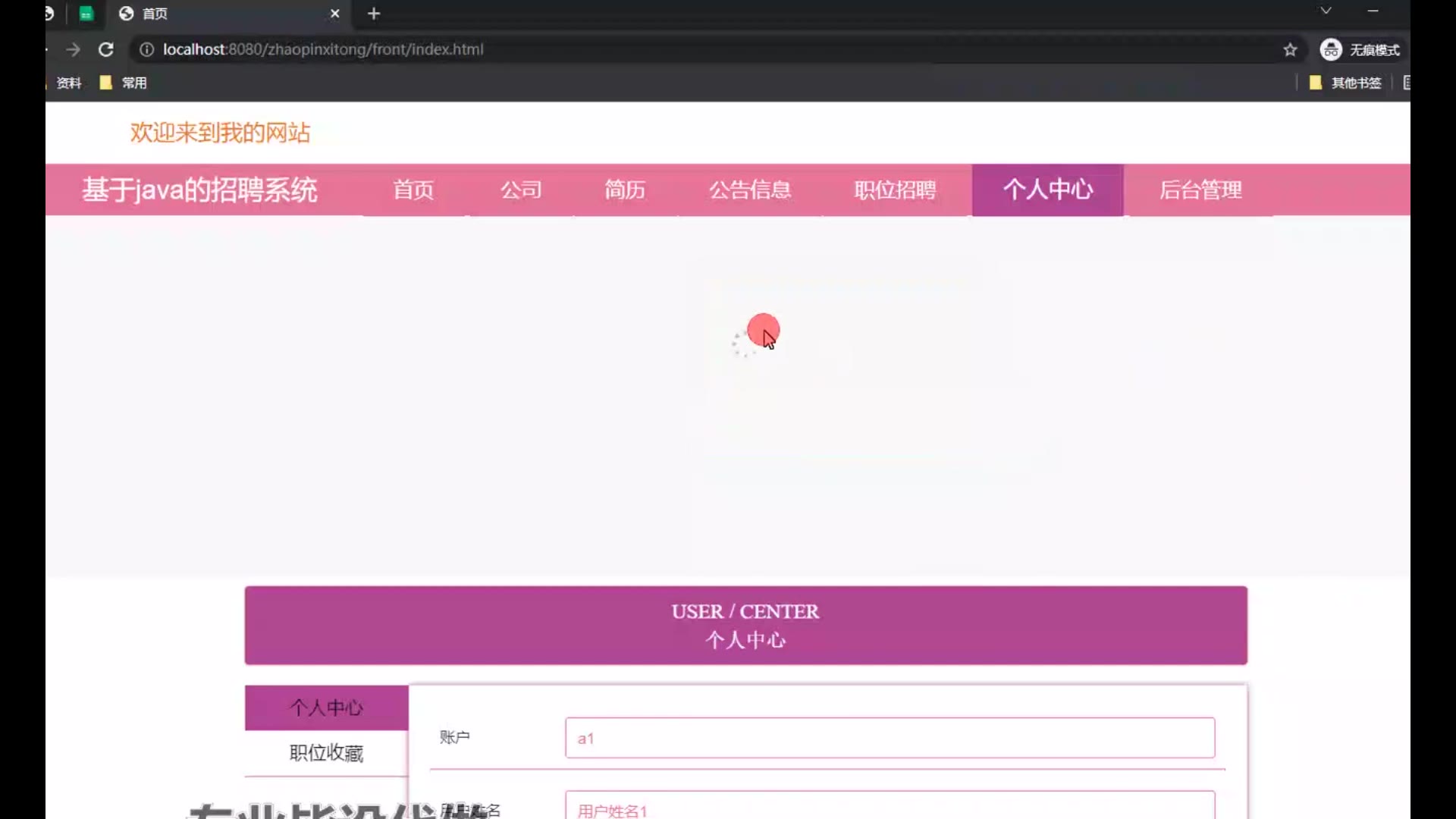Click the incognito mode profile icon
This screenshot has width=1456, height=819.
(x=1331, y=50)
